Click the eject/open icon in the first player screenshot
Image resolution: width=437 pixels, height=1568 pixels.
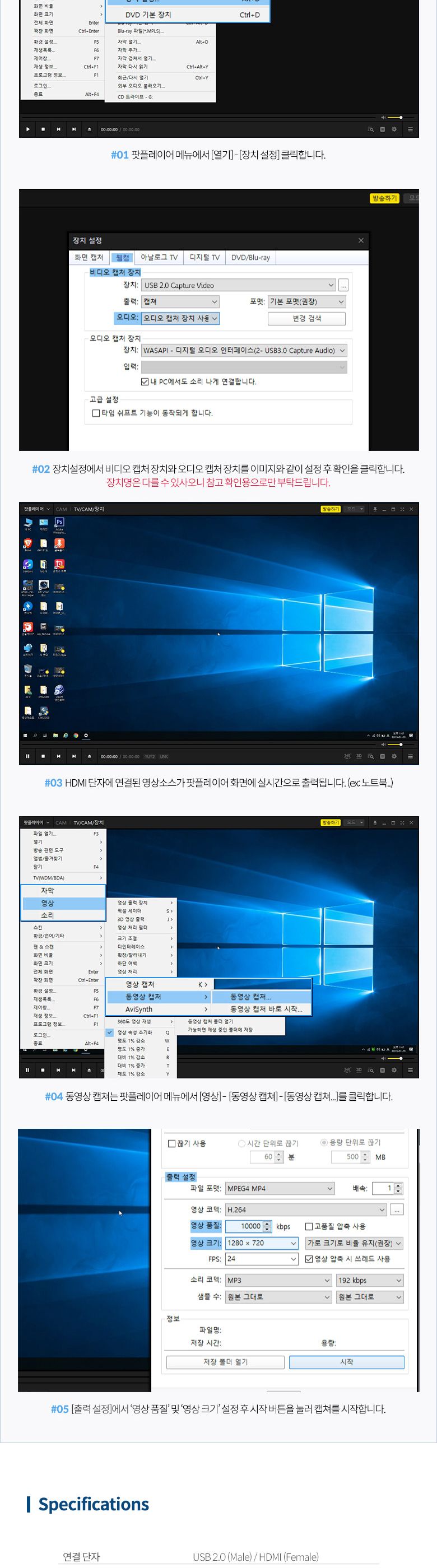pos(90,129)
